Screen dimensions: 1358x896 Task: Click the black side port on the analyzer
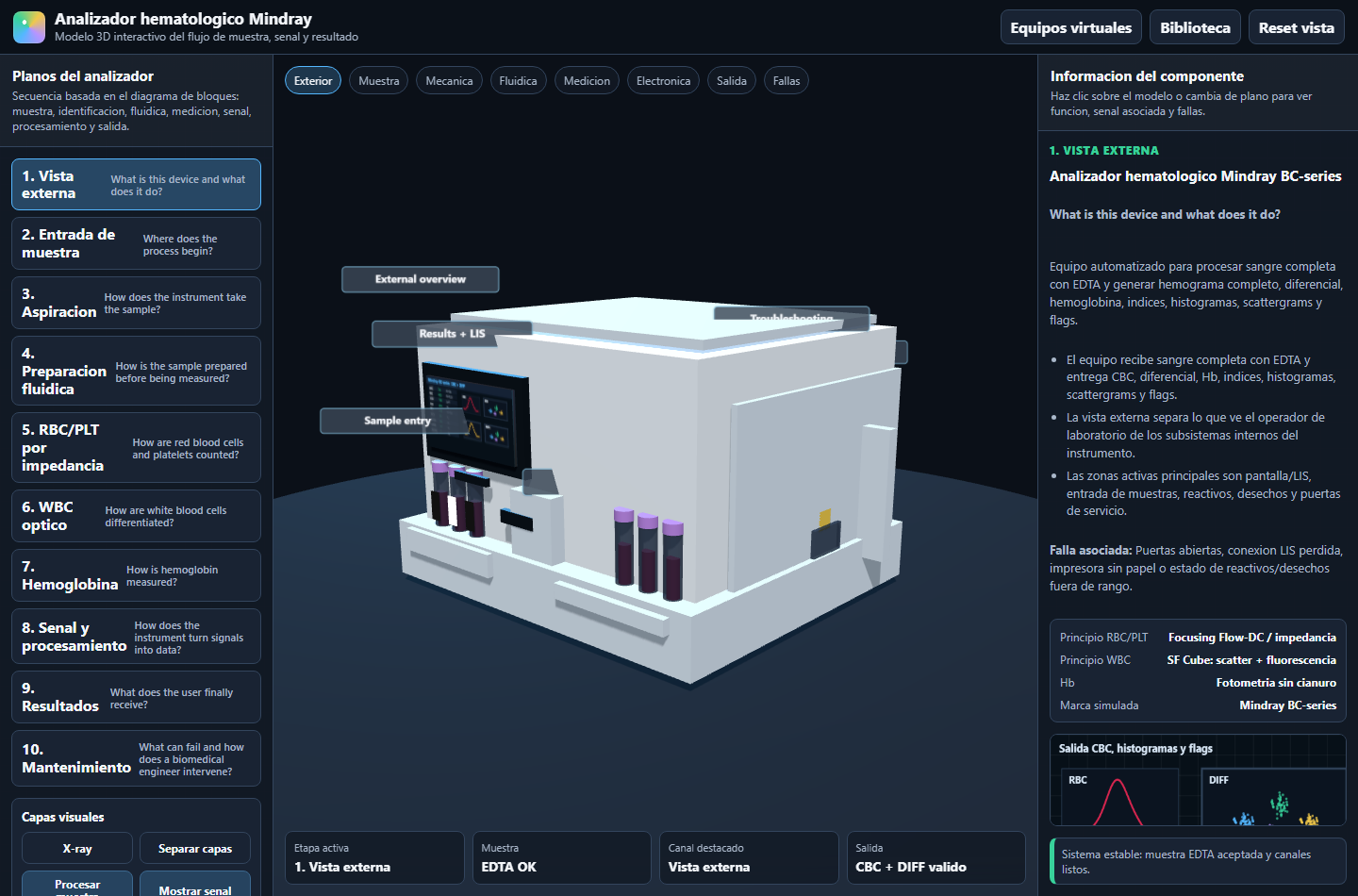pyautogui.click(x=826, y=539)
